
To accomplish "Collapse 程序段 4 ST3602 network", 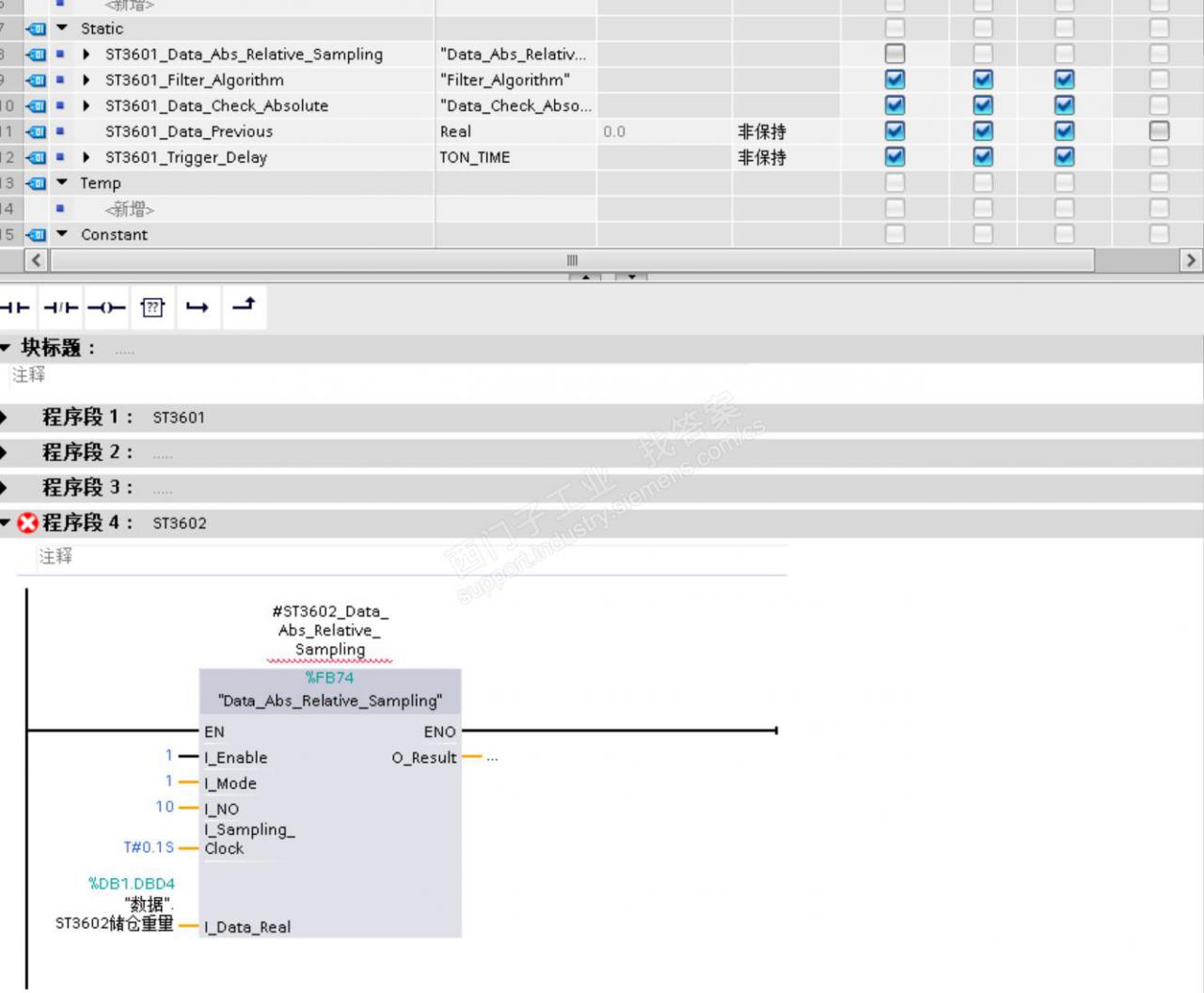I will pyautogui.click(x=6, y=523).
